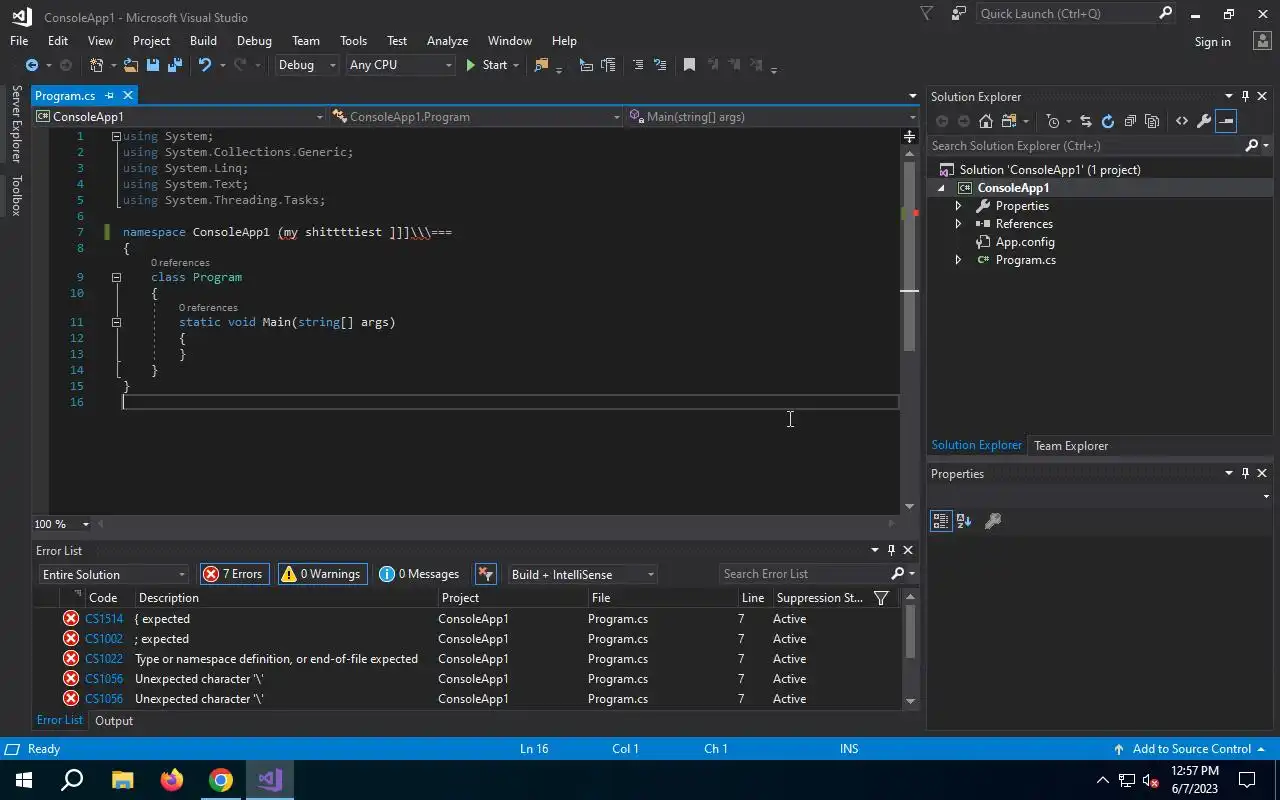Click the Show All Files icon
The width and height of the screenshot is (1280, 800).
tap(1152, 121)
